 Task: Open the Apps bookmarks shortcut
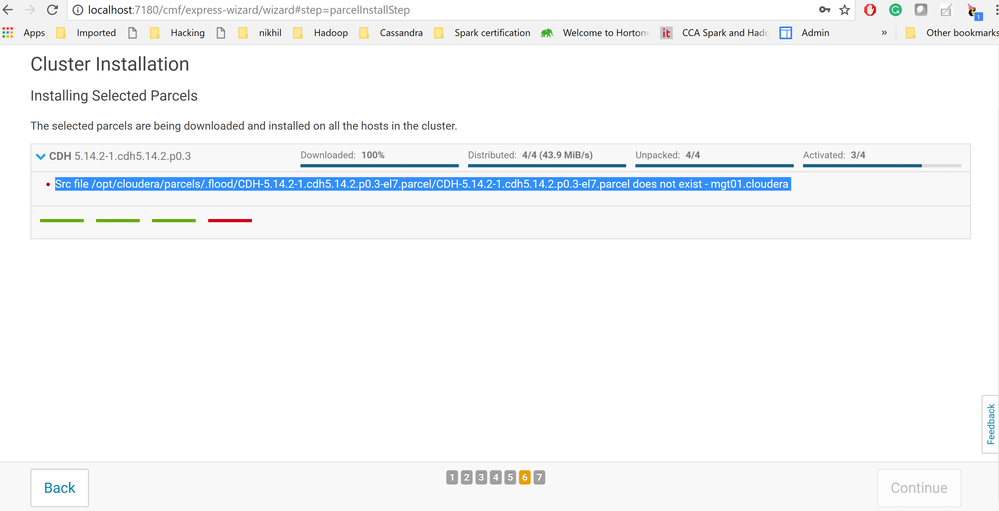24,33
